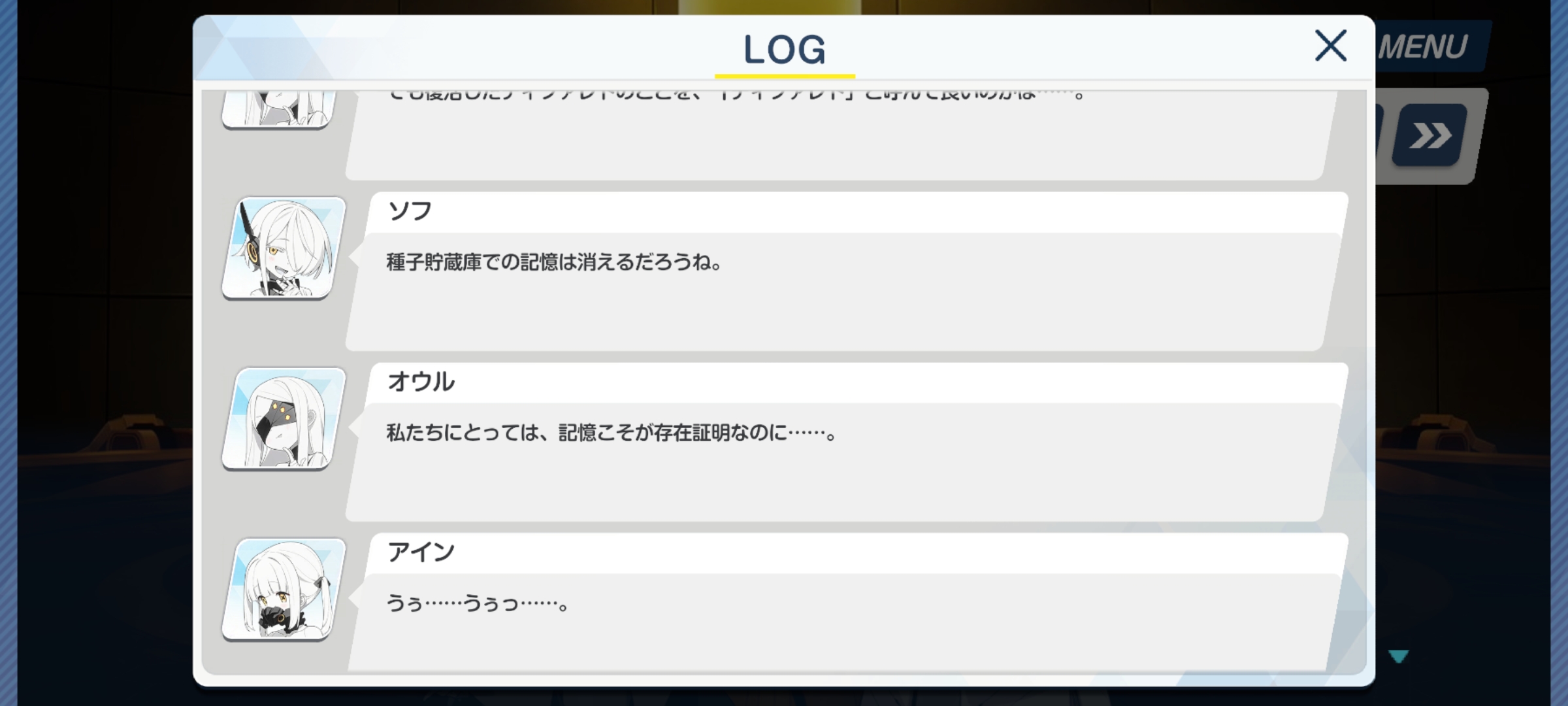This screenshot has width=1568, height=706.
Task: Close the LOG window with X
Action: (1330, 46)
